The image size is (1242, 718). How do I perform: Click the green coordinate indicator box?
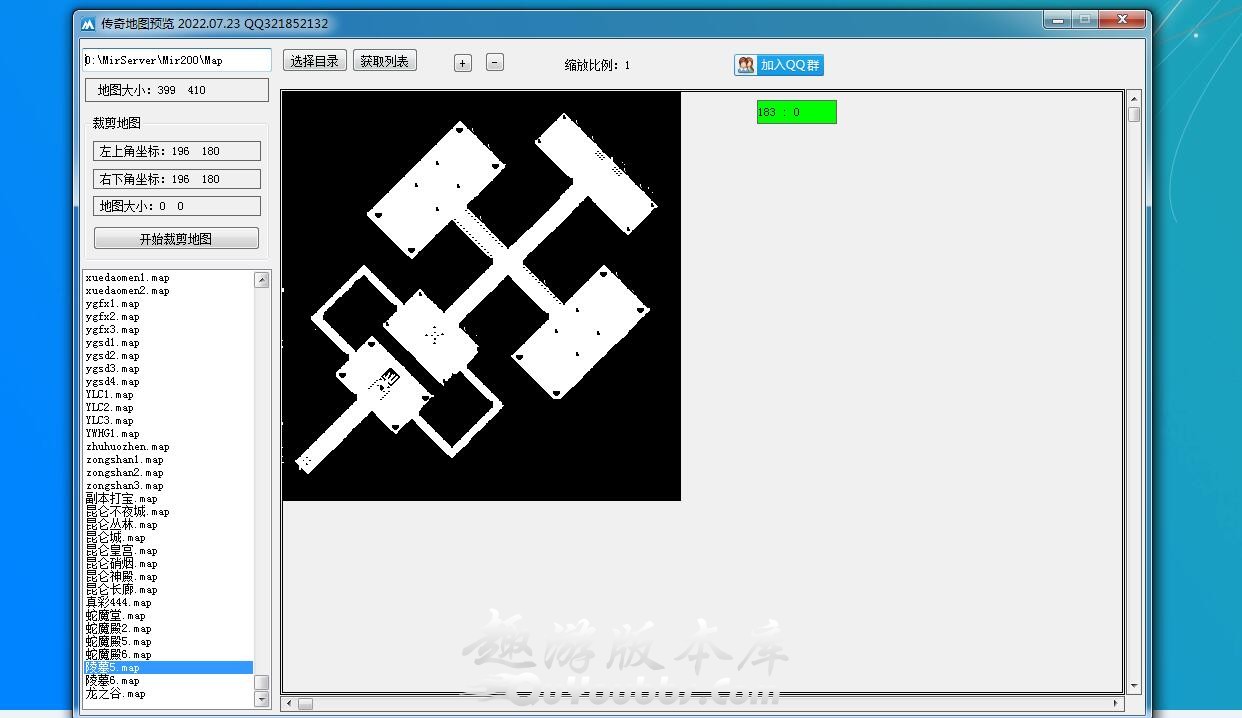[796, 112]
